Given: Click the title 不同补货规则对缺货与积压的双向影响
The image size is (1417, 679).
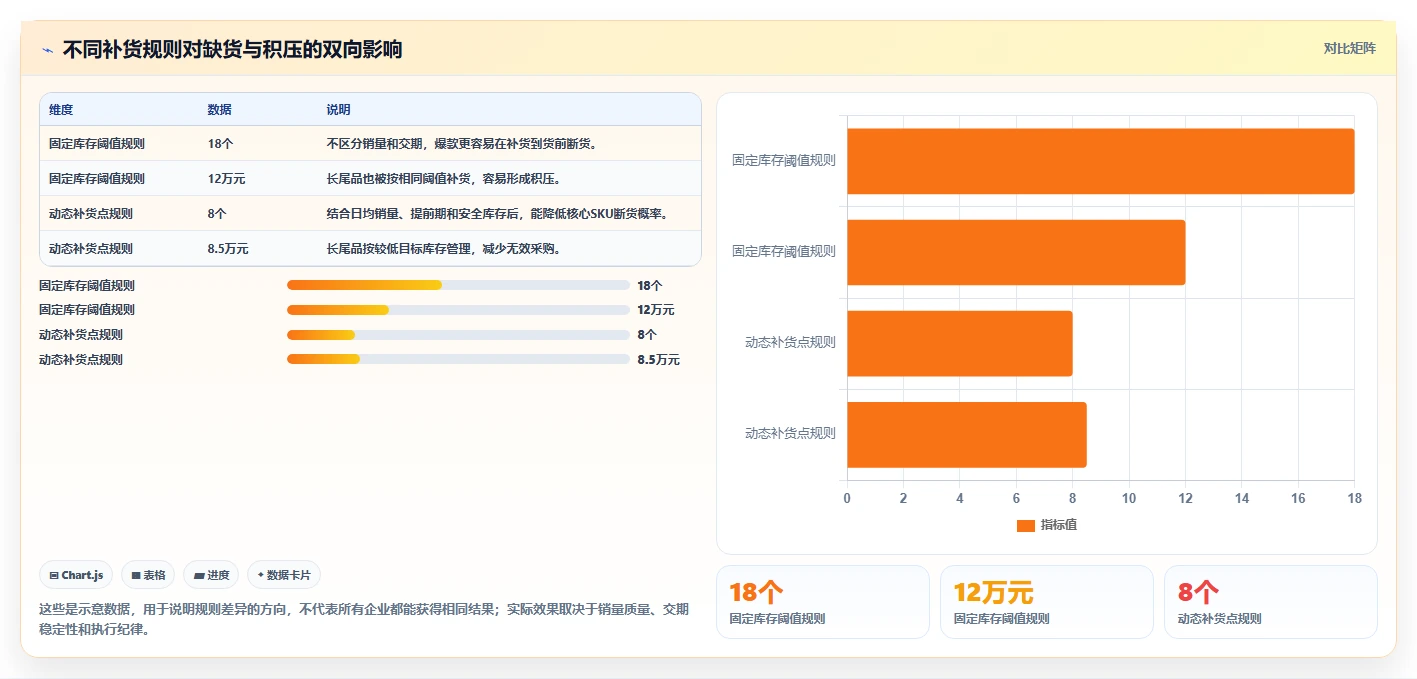Looking at the screenshot, I should 232,50.
